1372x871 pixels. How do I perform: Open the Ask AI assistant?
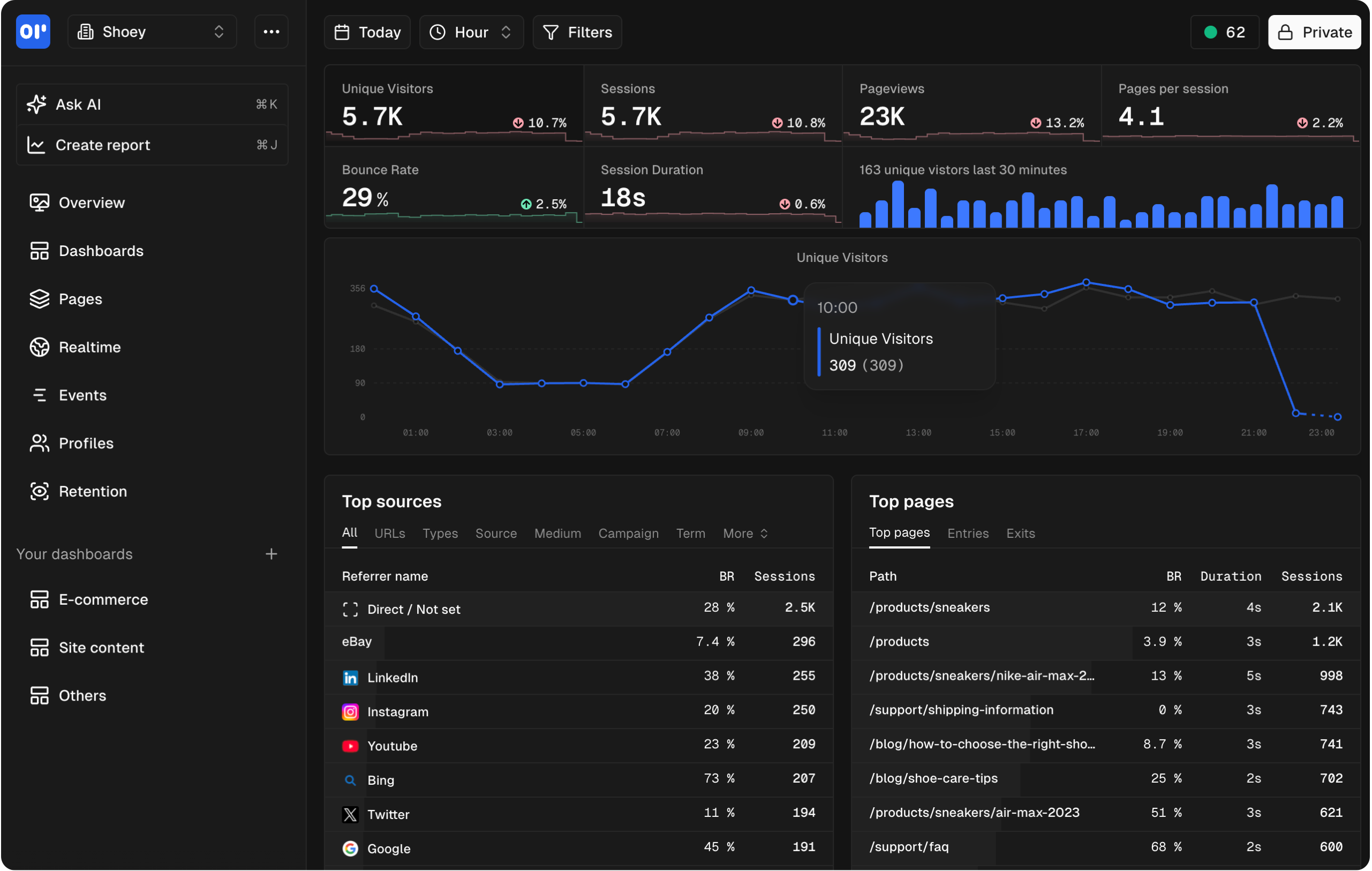pyautogui.click(x=78, y=104)
